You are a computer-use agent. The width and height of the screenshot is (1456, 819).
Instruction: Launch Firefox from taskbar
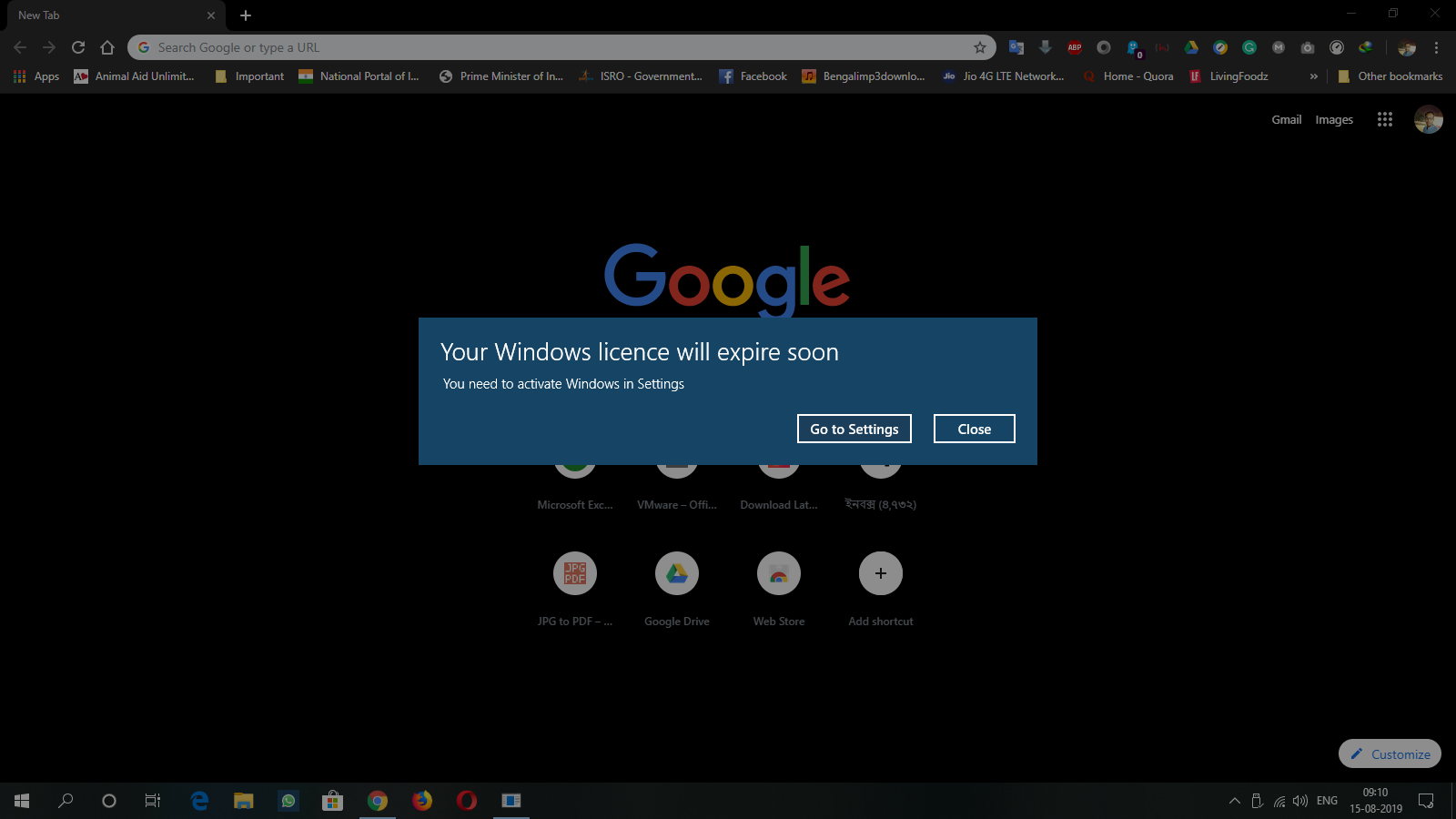[422, 801]
